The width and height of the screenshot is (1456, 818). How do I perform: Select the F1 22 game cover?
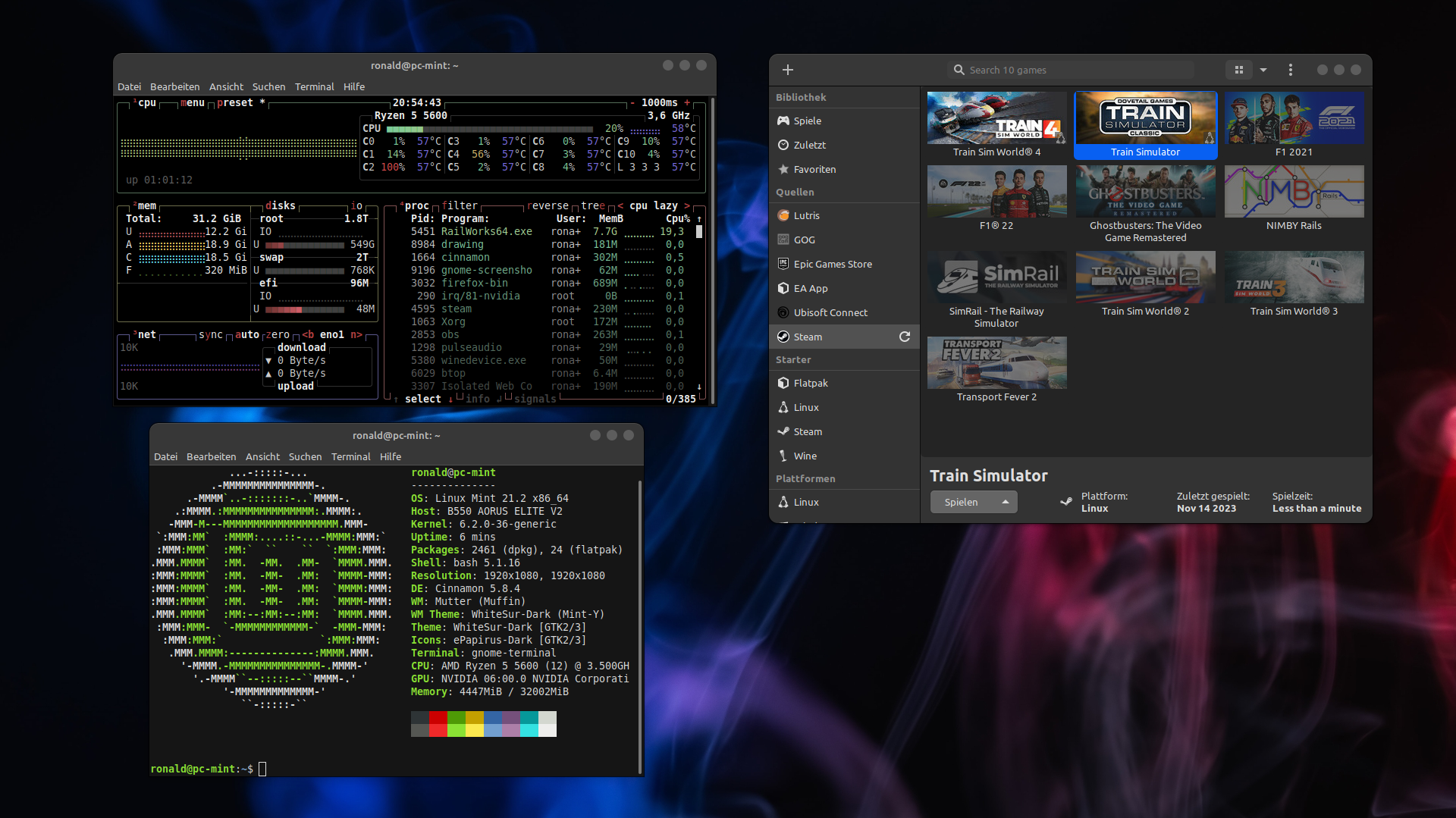(x=996, y=192)
